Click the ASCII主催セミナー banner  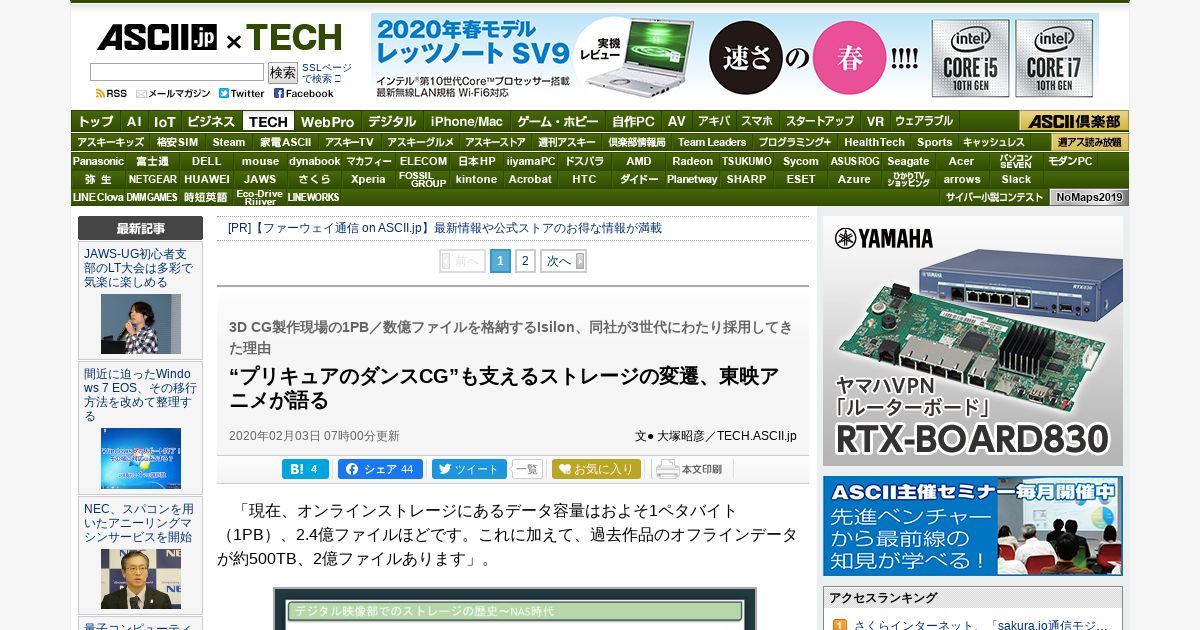tap(973, 526)
